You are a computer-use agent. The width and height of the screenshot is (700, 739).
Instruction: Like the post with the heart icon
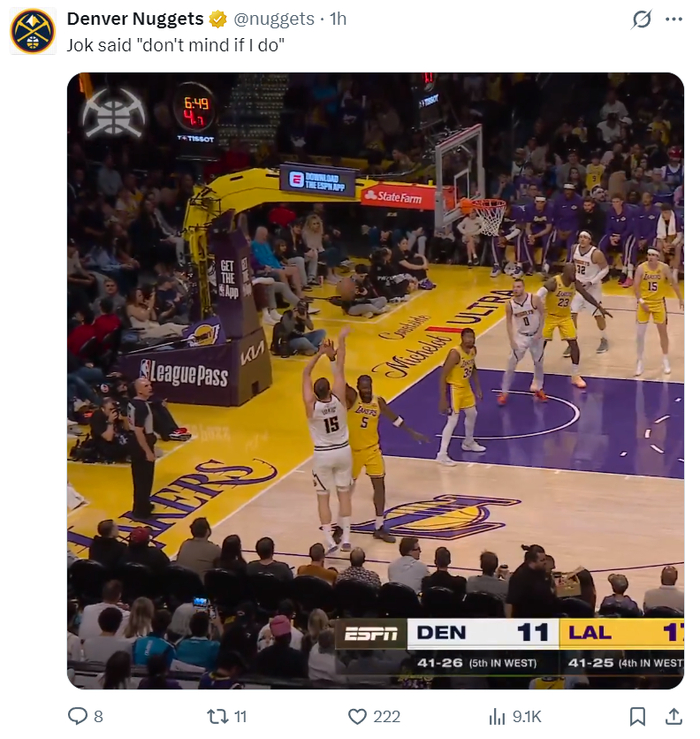(x=357, y=716)
